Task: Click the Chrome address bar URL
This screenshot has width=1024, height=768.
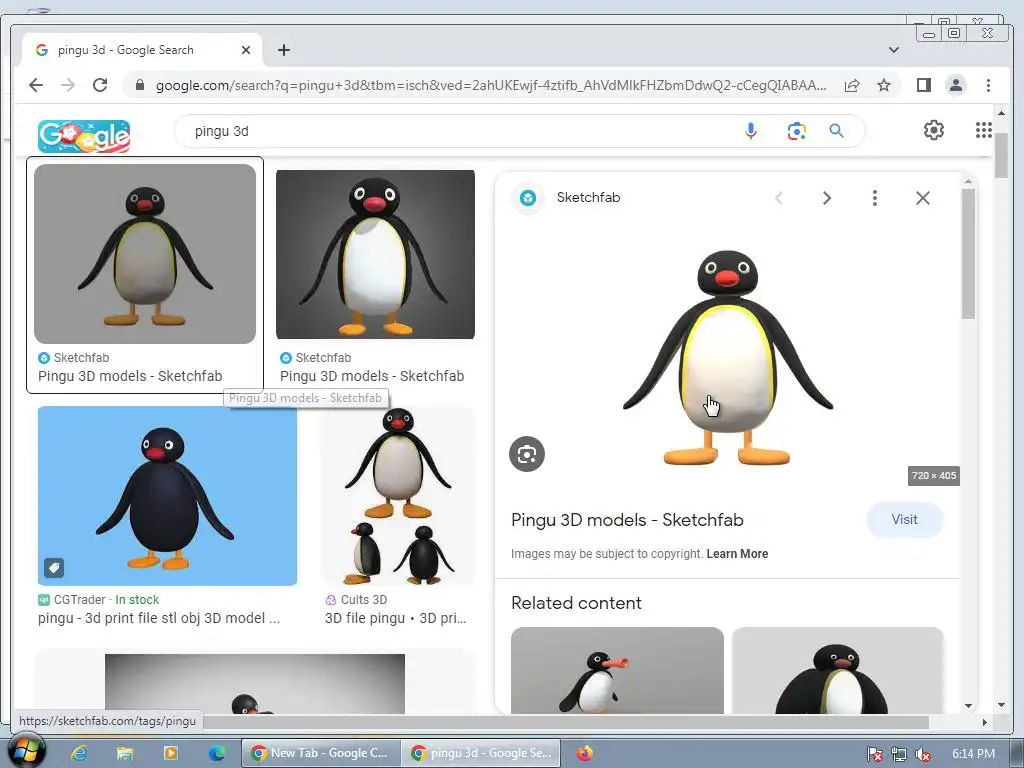Action: point(490,86)
